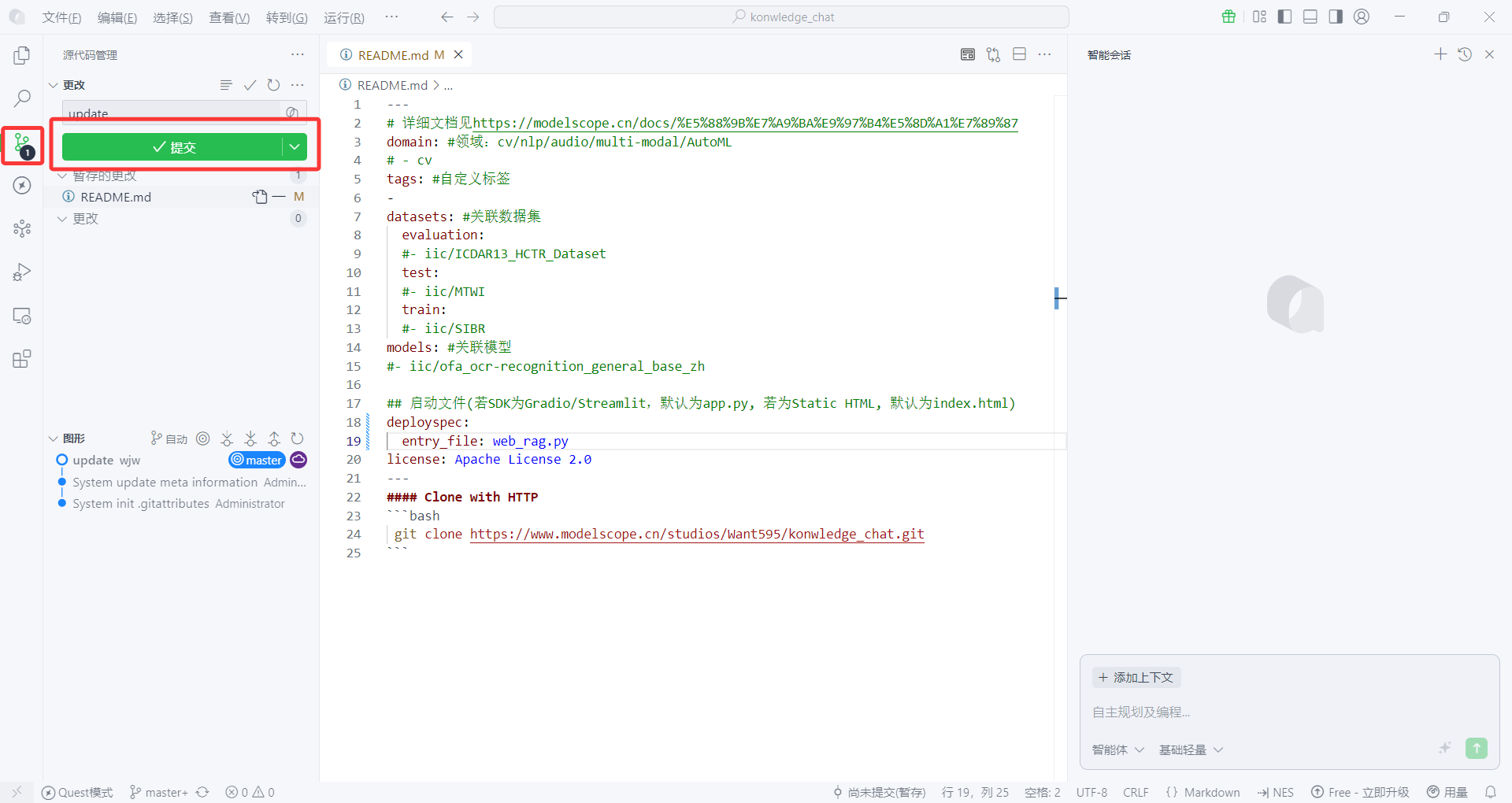
Task: Open the compass Quest icon in activity bar
Action: click(x=22, y=186)
